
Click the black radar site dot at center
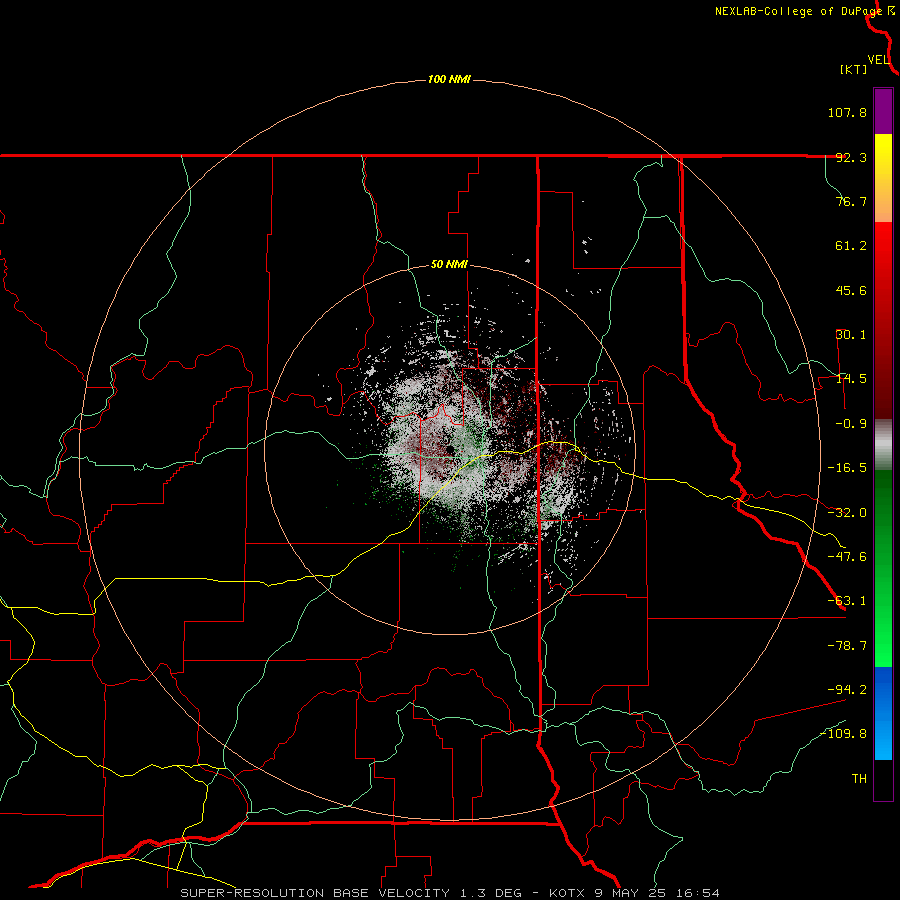coord(451,449)
